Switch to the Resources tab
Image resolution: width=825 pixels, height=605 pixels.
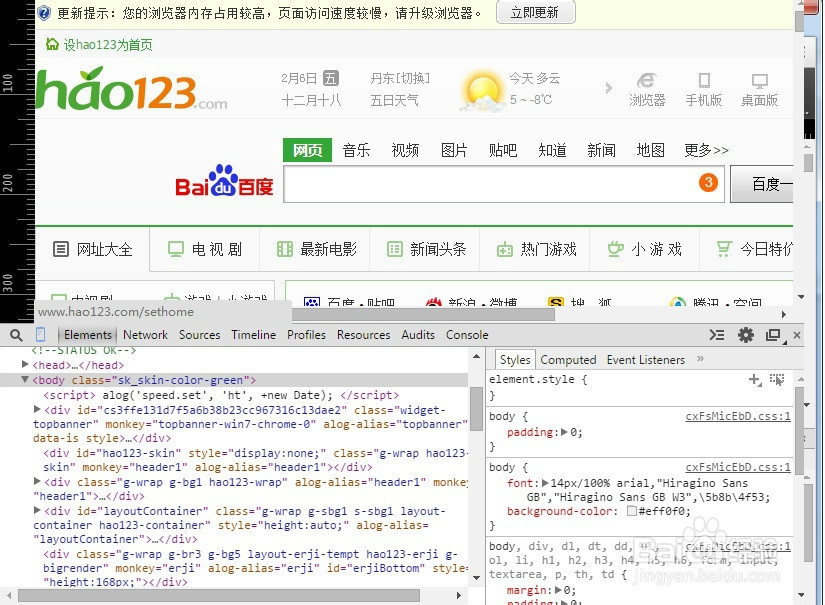(x=364, y=335)
